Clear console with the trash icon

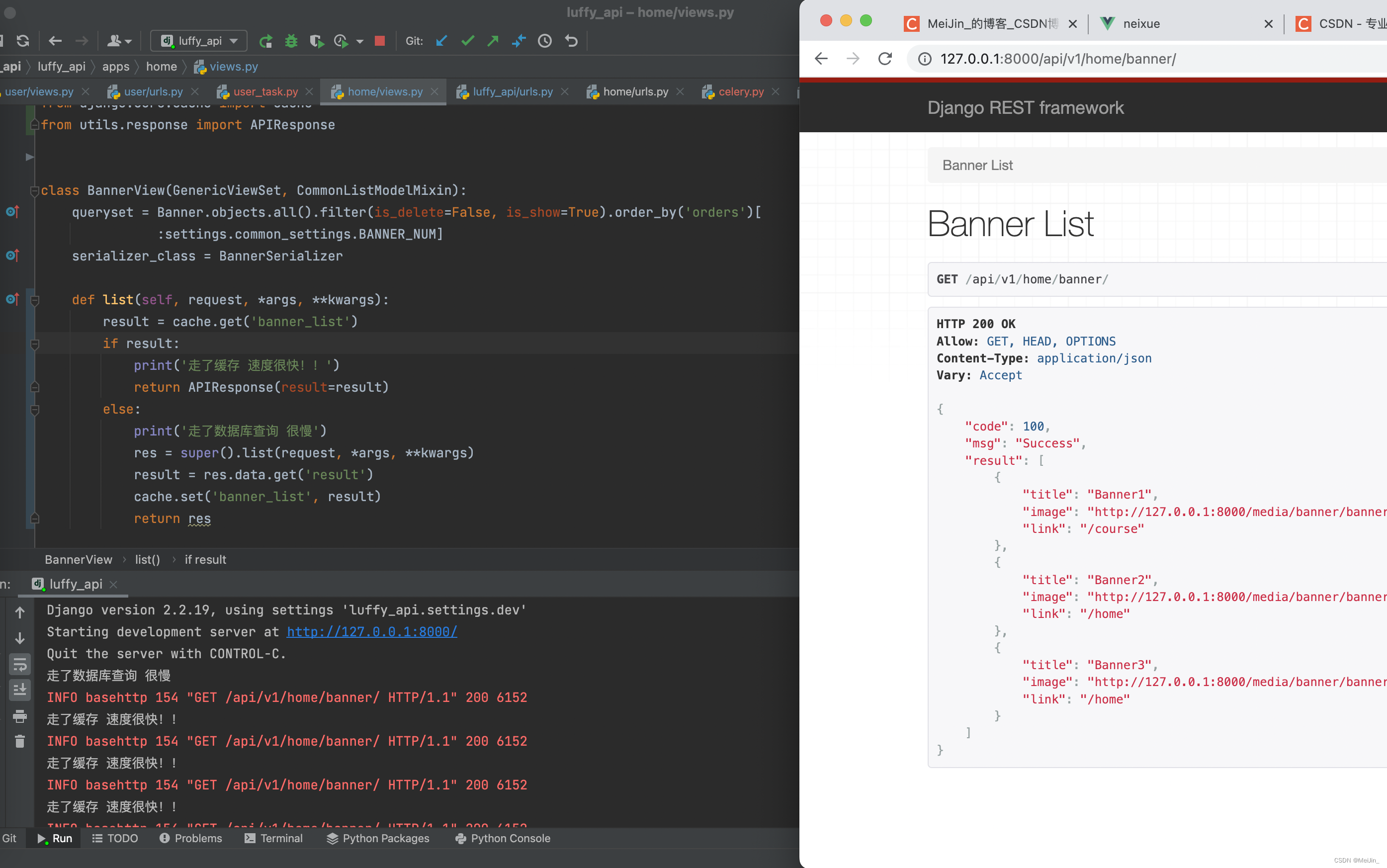[x=20, y=742]
